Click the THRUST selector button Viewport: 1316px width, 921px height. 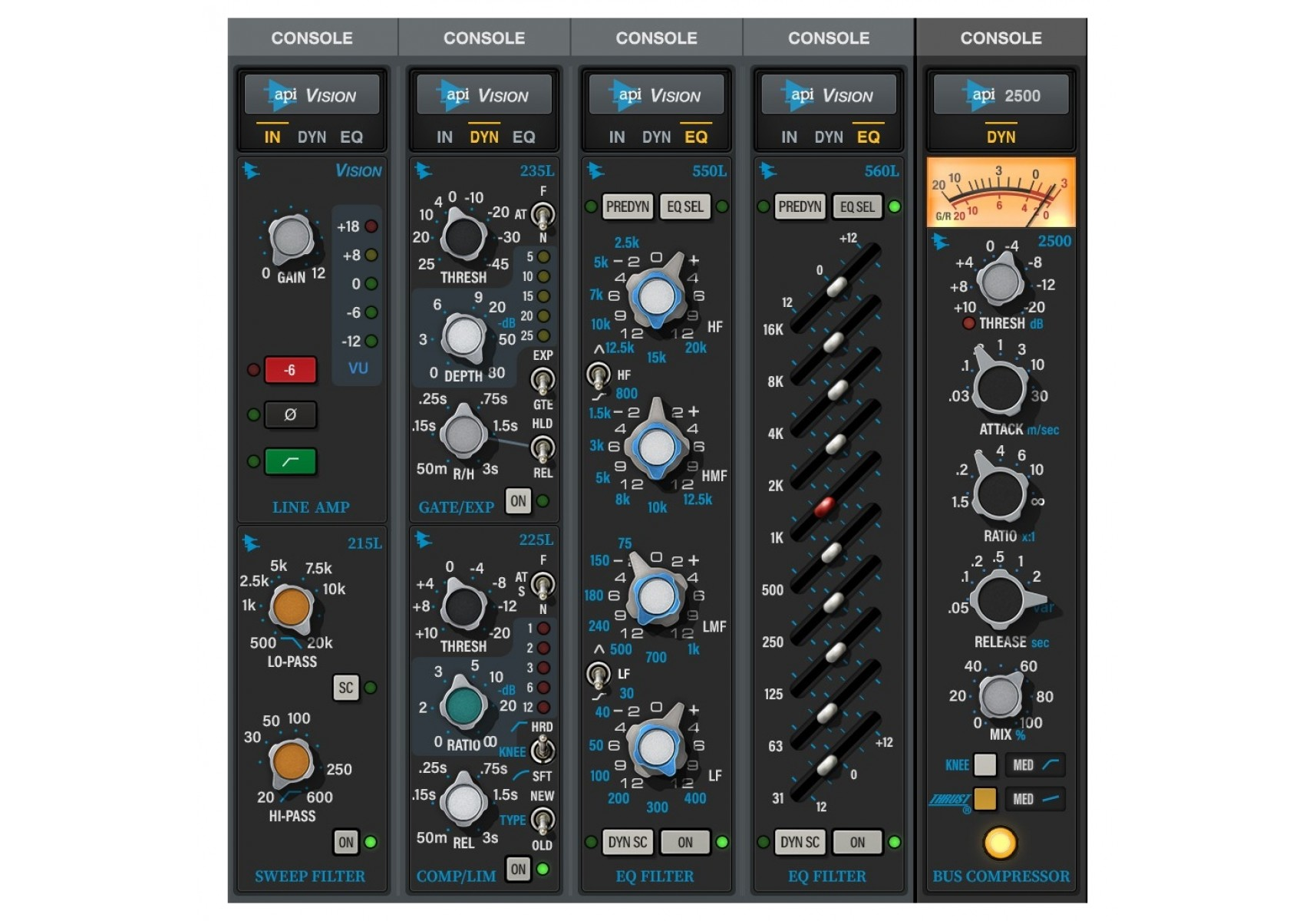[985, 799]
